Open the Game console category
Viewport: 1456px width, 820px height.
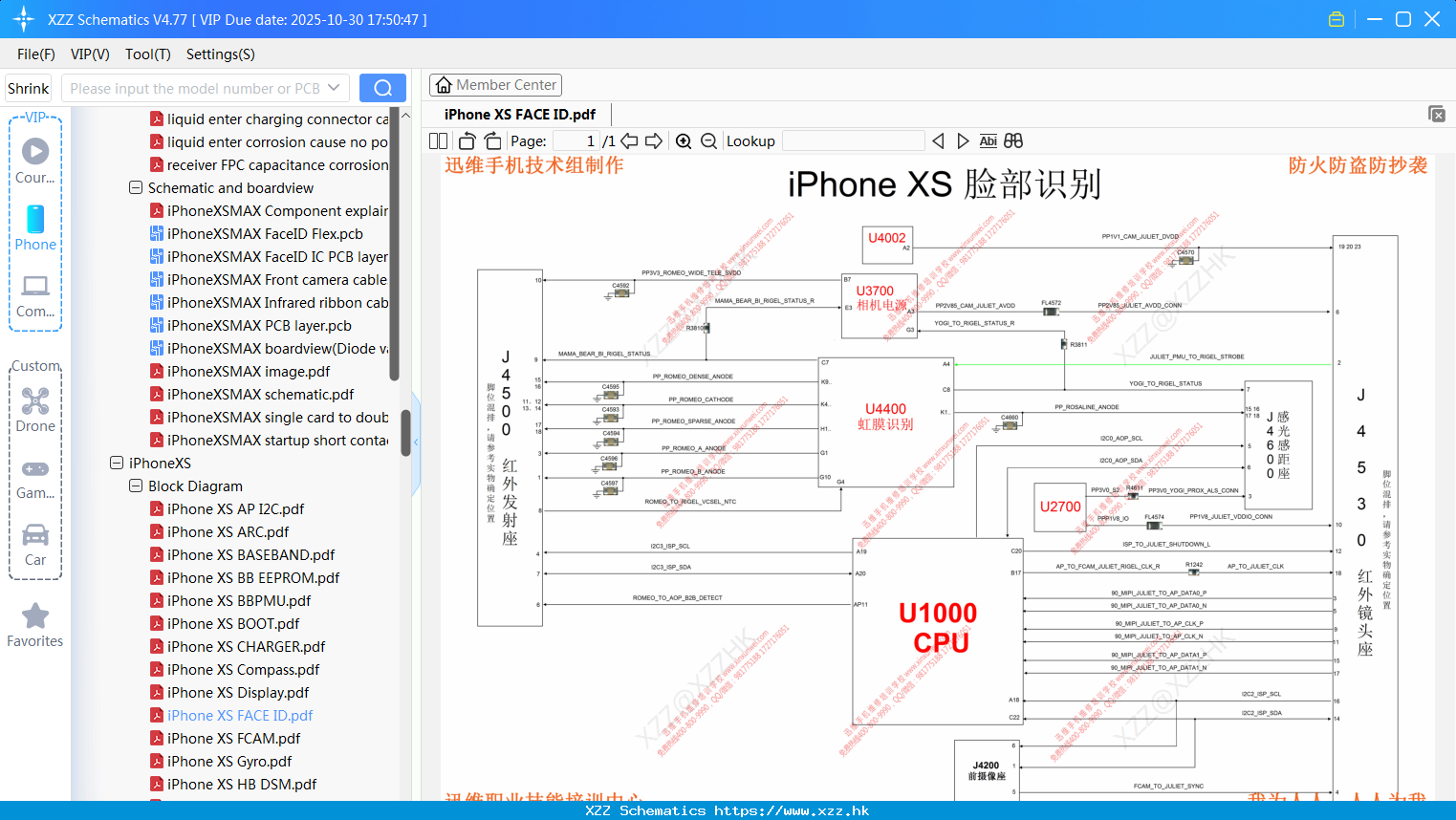point(35,479)
